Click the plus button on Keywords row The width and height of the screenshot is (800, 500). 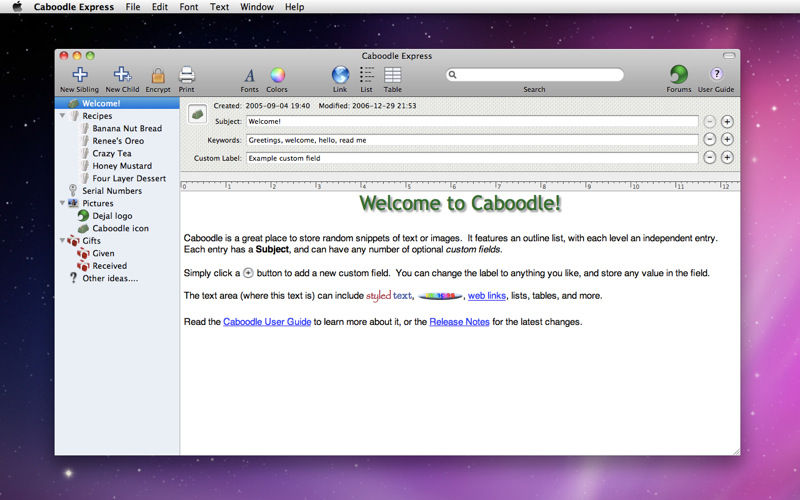(x=727, y=139)
